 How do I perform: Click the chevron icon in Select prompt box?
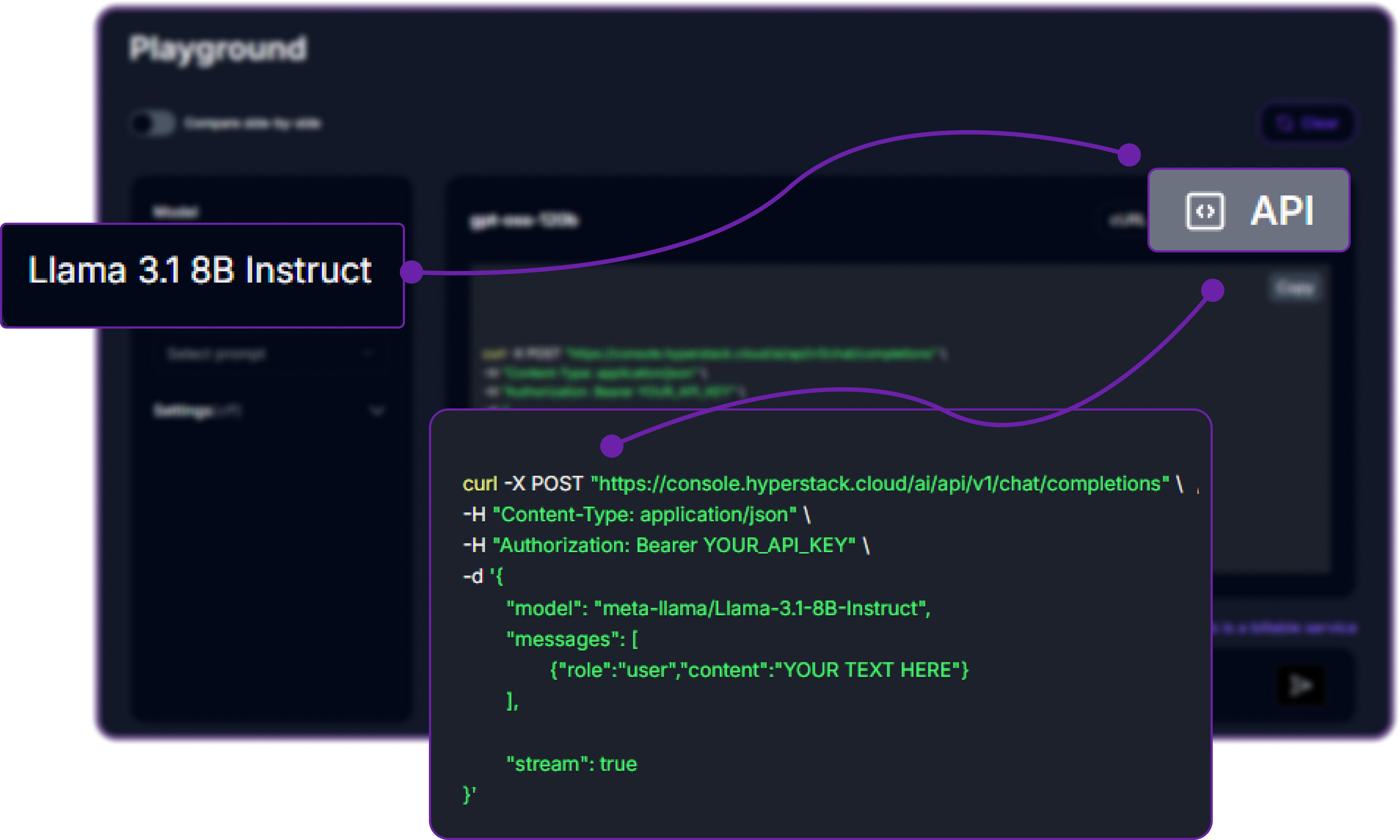(x=368, y=354)
